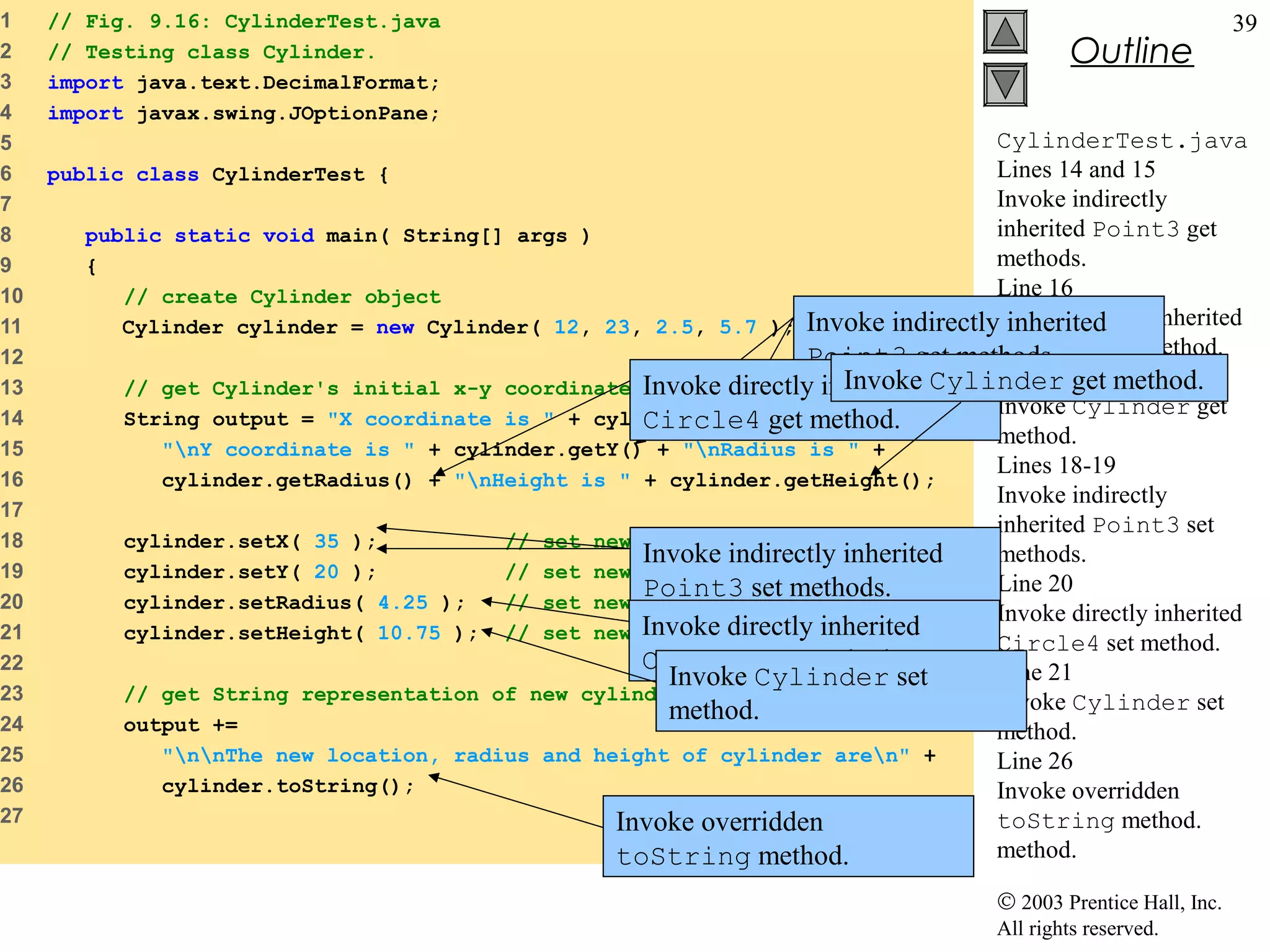
Task: Click the Fig. 9.16 comment on line 1
Action: coord(244,22)
